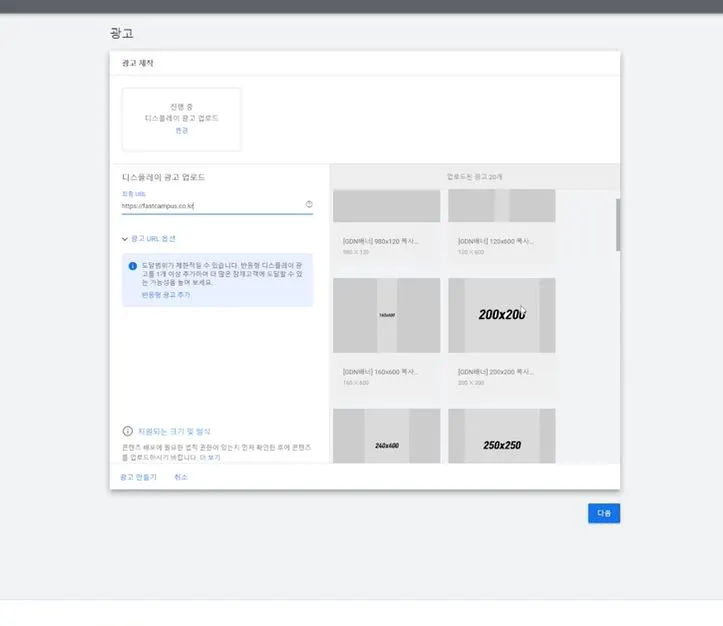Select the 240x400 banner thumbnail

point(386,436)
